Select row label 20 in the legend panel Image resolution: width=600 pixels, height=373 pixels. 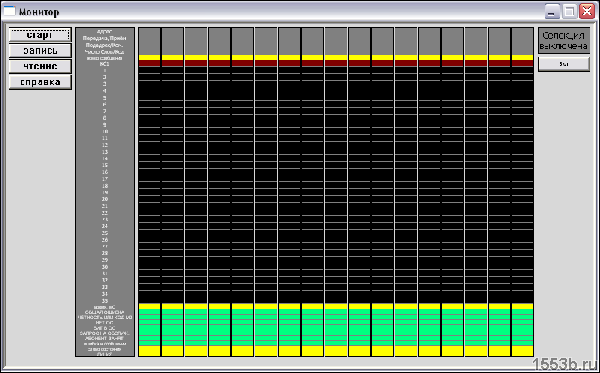pos(104,199)
